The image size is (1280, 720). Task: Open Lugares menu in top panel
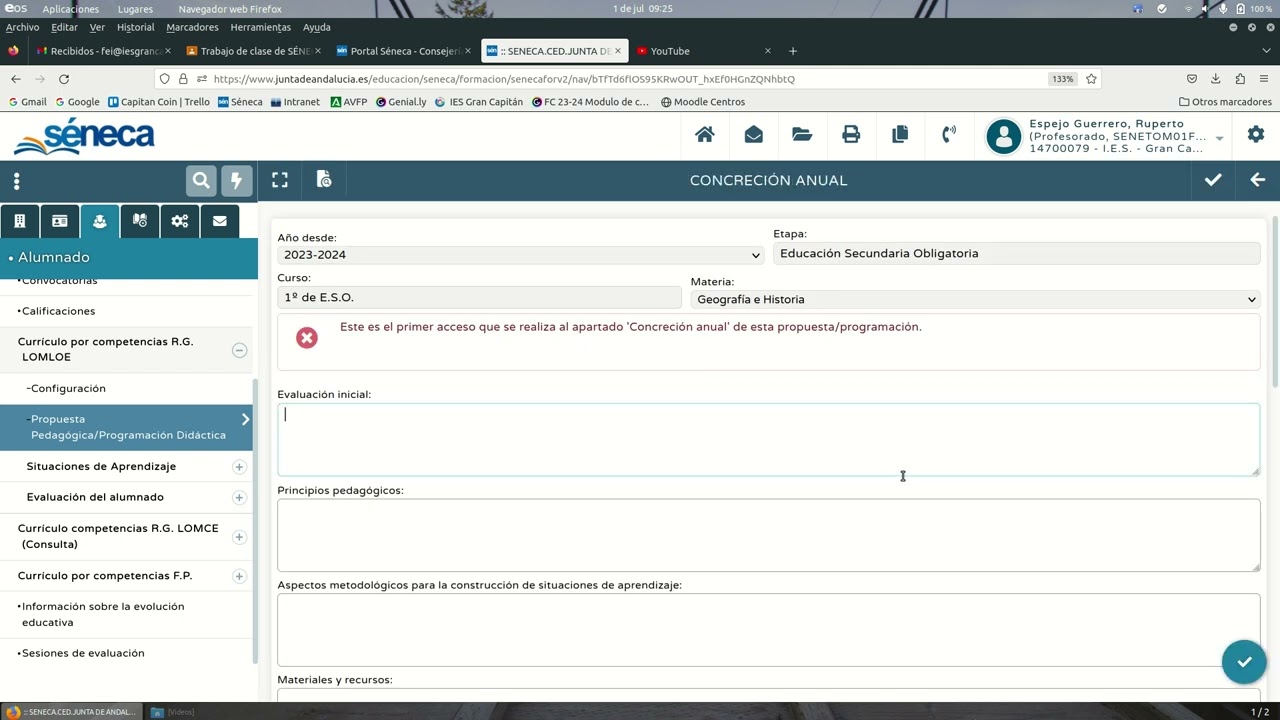135,9
